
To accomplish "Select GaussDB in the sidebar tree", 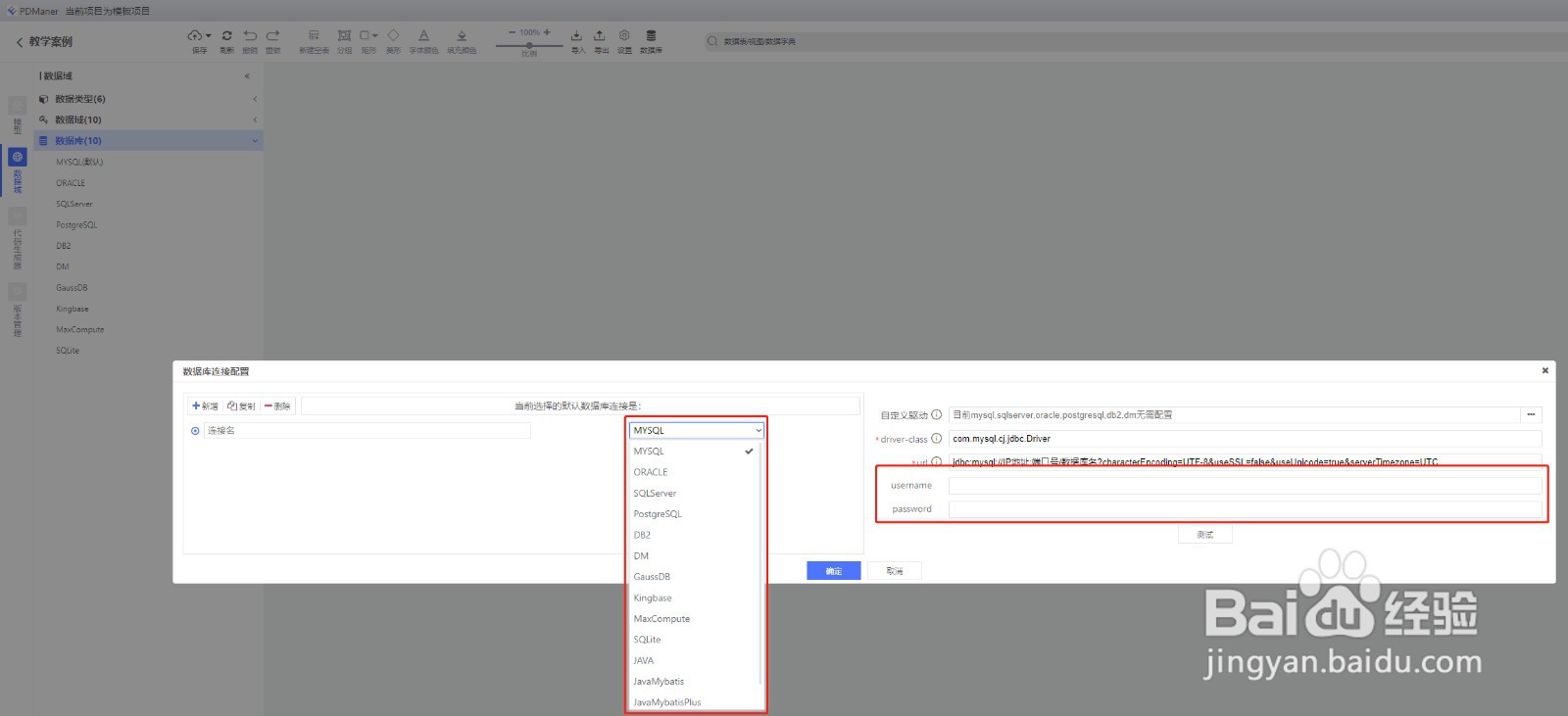I will [x=72, y=288].
